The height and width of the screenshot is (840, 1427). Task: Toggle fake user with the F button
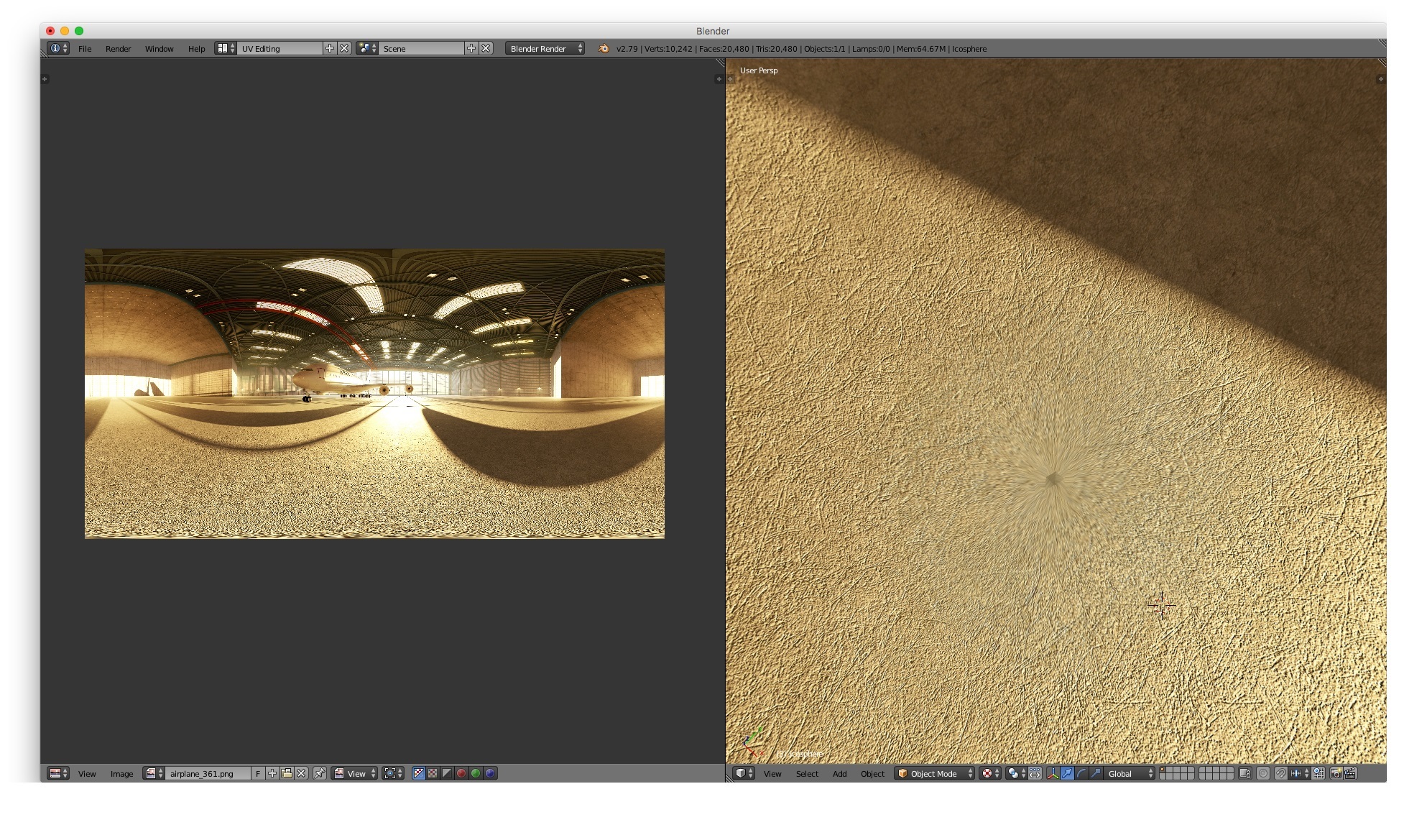[x=259, y=774]
